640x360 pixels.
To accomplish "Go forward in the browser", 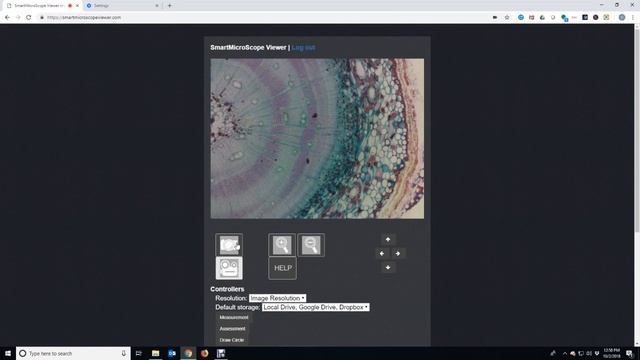I will pos(18,18).
